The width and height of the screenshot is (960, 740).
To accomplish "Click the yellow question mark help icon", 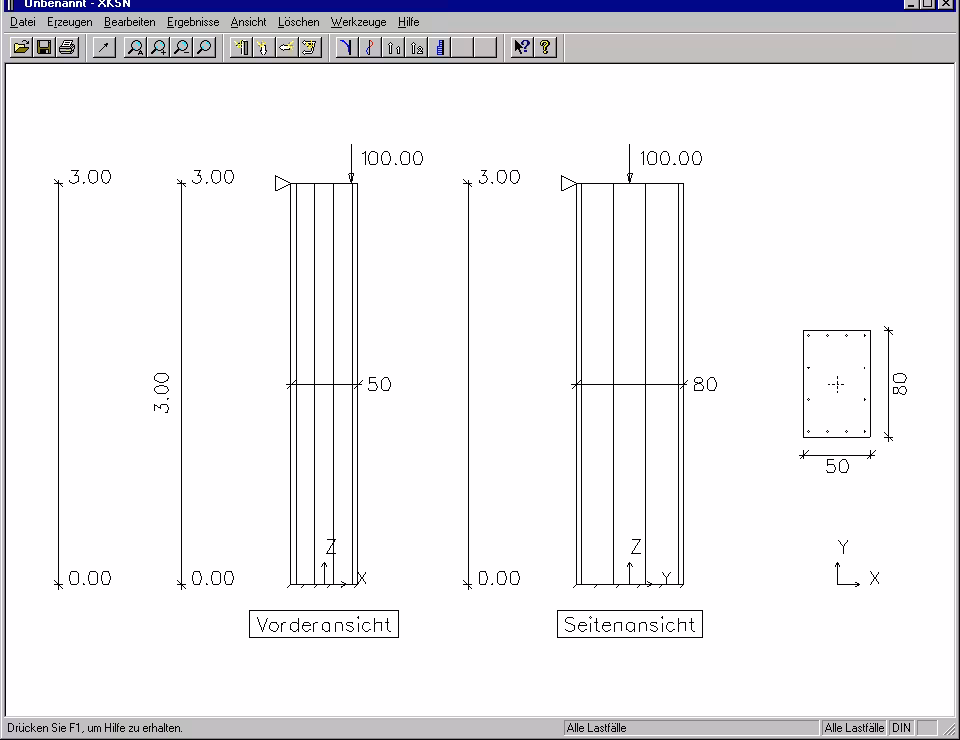I will click(x=545, y=47).
